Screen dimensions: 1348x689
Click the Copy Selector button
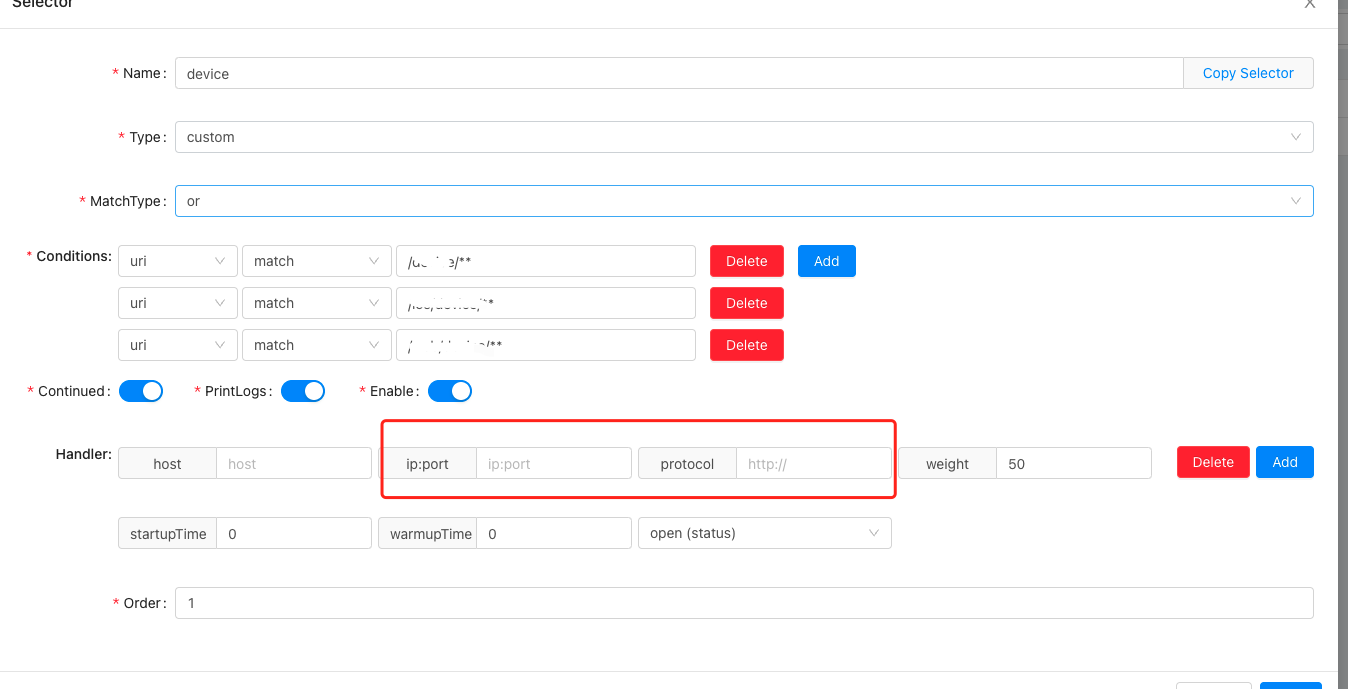pyautogui.click(x=1248, y=73)
